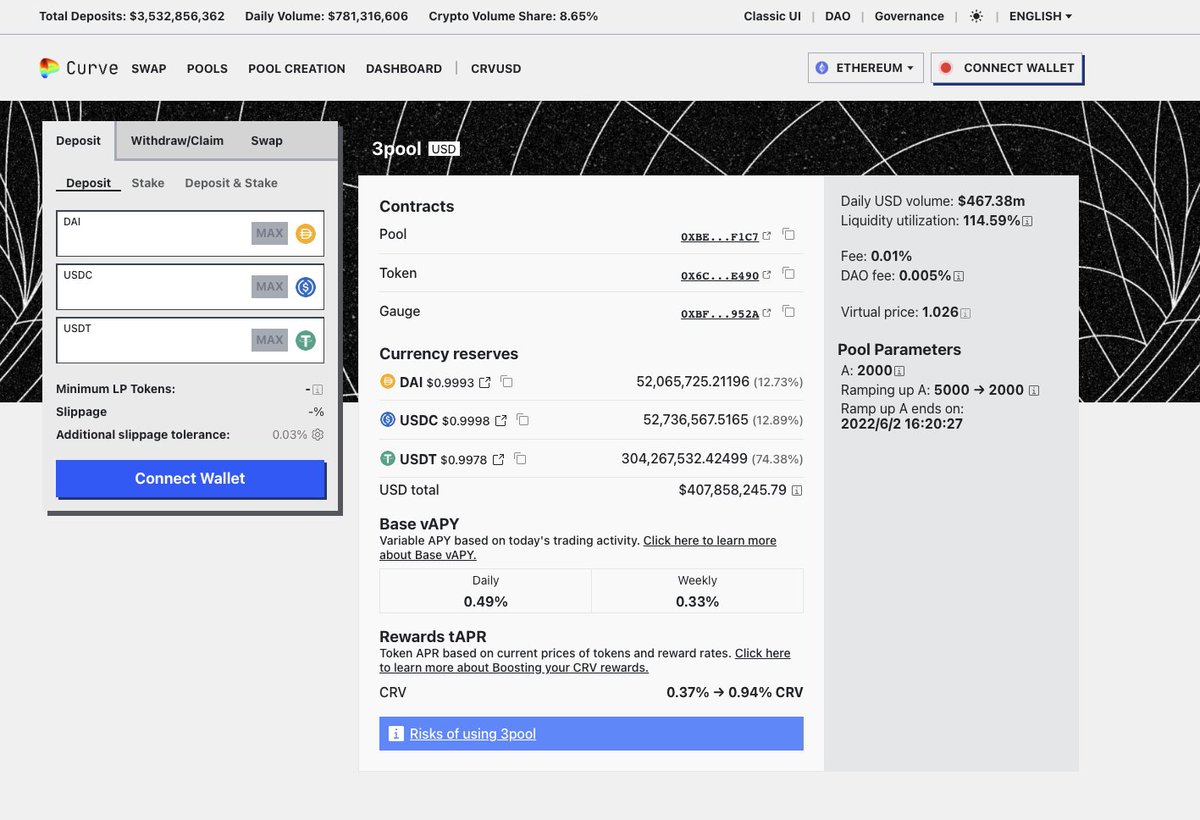Click the CONNECT WALLET header button

1007,68
